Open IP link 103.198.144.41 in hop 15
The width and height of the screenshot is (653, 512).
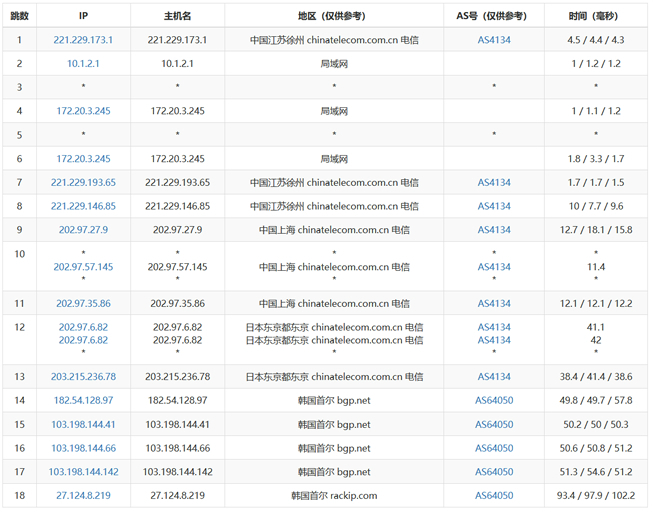click(83, 424)
